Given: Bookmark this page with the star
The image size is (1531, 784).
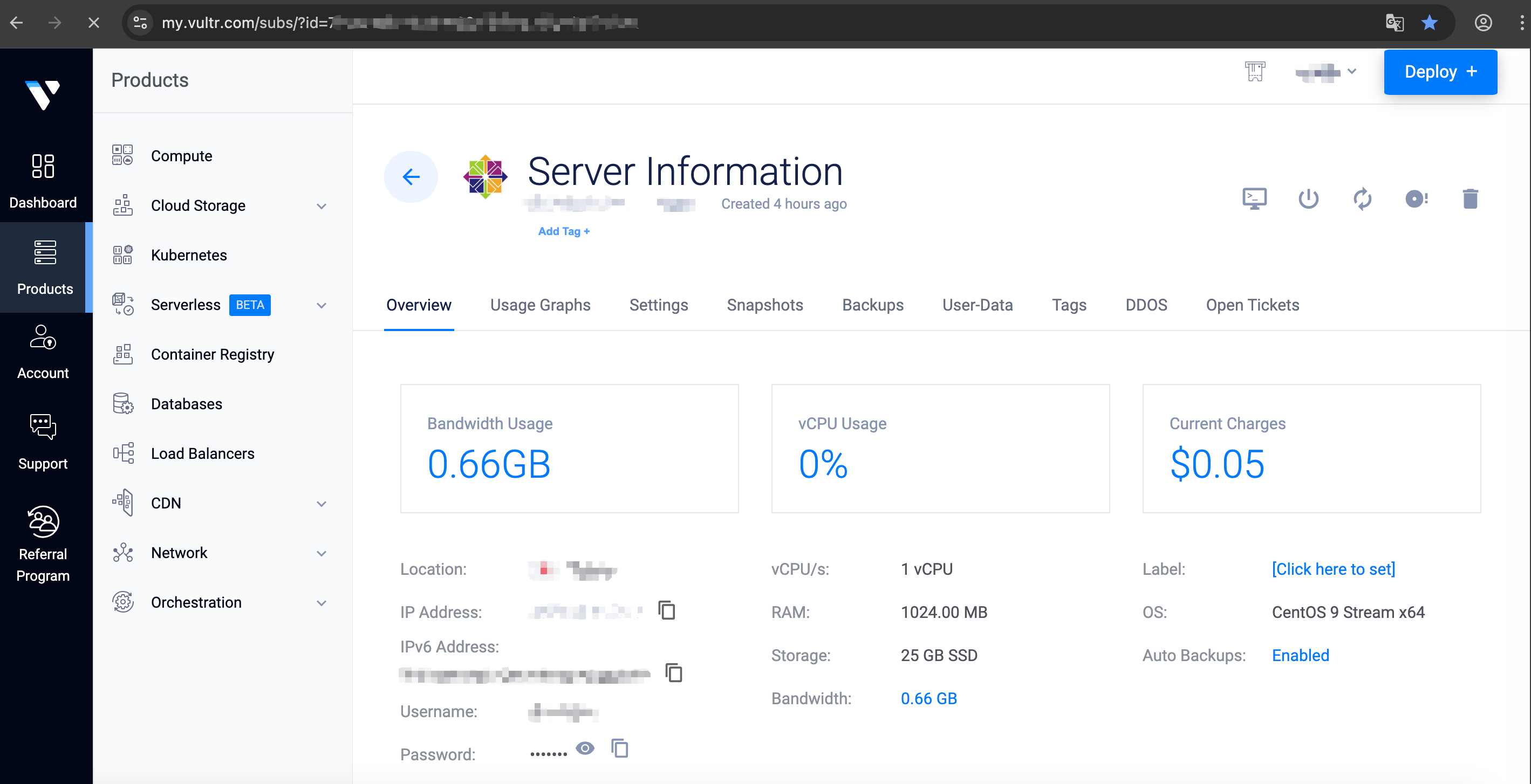Looking at the screenshot, I should click(1429, 23).
